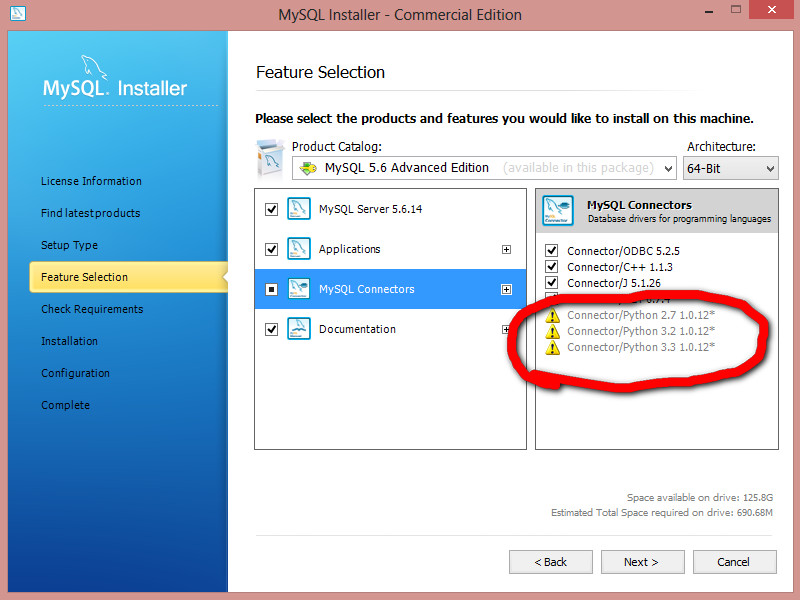Click the MySQL Connectors product icon in list

(x=298, y=289)
